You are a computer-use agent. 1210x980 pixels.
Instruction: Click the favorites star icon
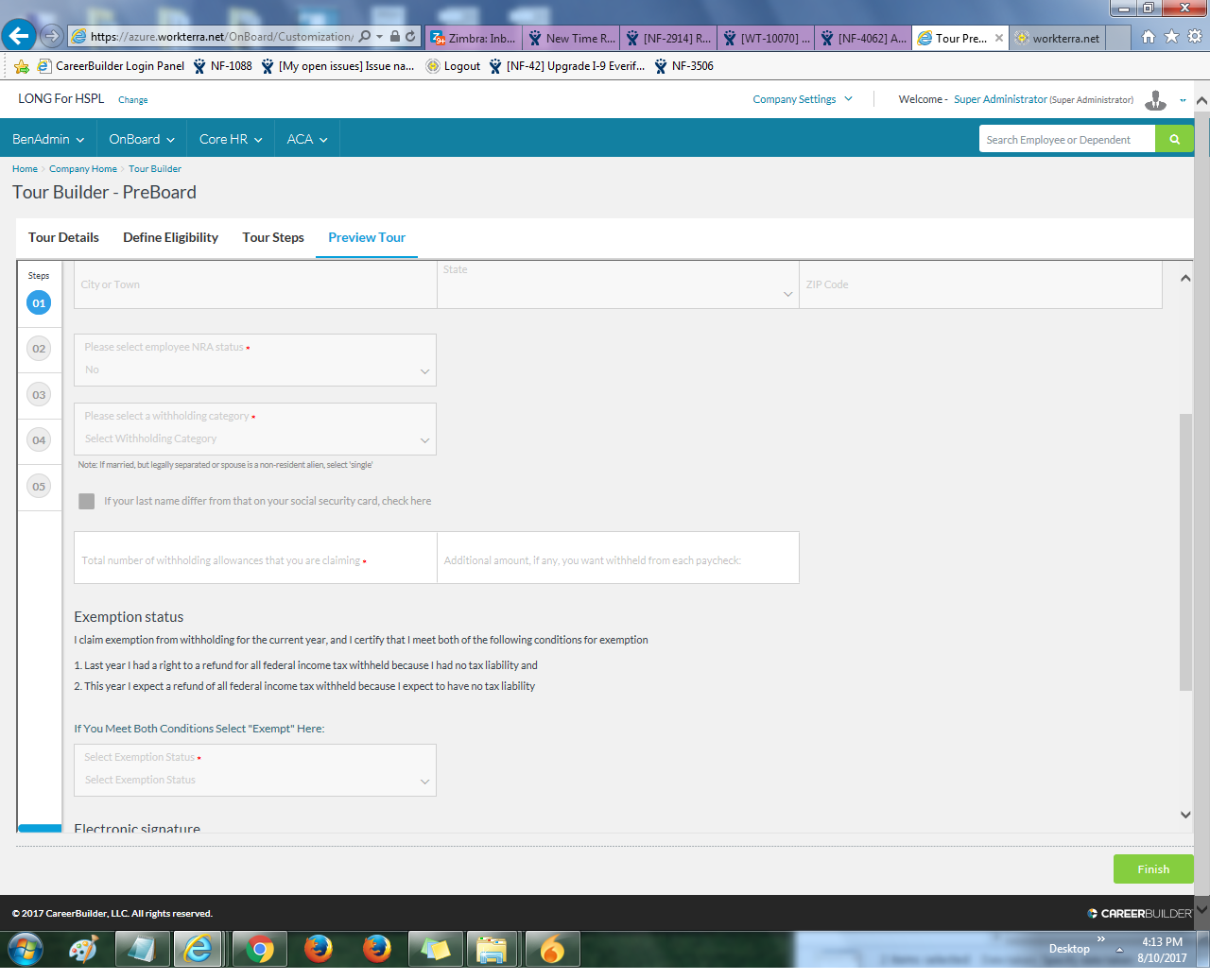1171,37
